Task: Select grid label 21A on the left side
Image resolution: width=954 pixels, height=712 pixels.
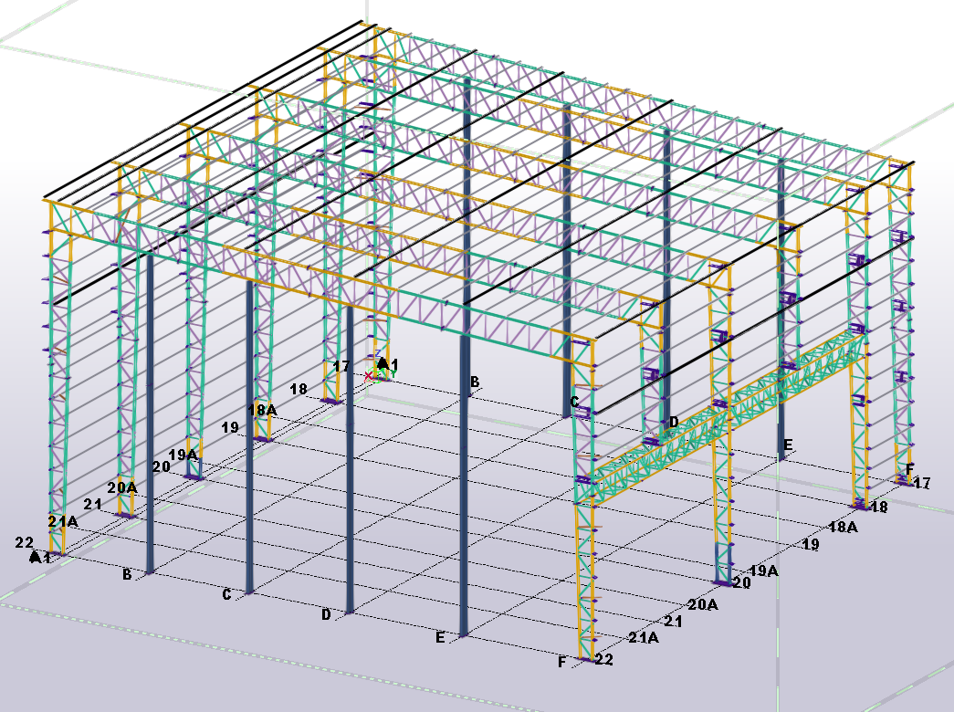Action: click(x=62, y=521)
